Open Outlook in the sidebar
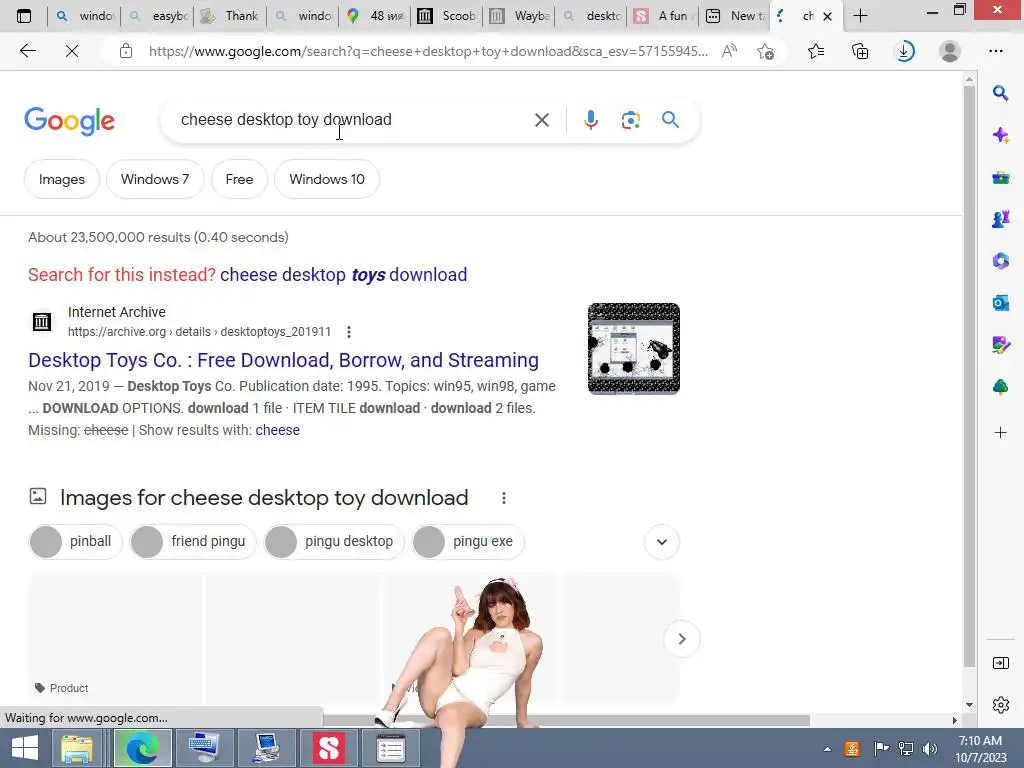Viewport: 1024px width, 768px height. point(1000,303)
